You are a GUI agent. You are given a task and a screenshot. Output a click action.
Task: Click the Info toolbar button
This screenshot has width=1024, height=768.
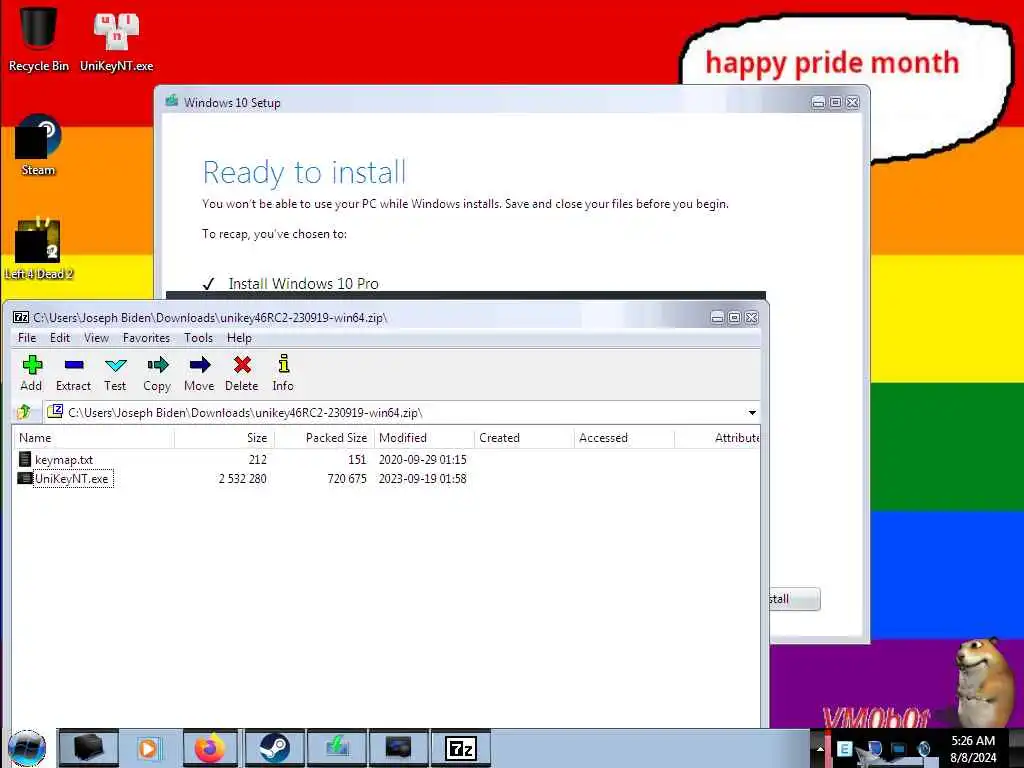[x=283, y=373]
